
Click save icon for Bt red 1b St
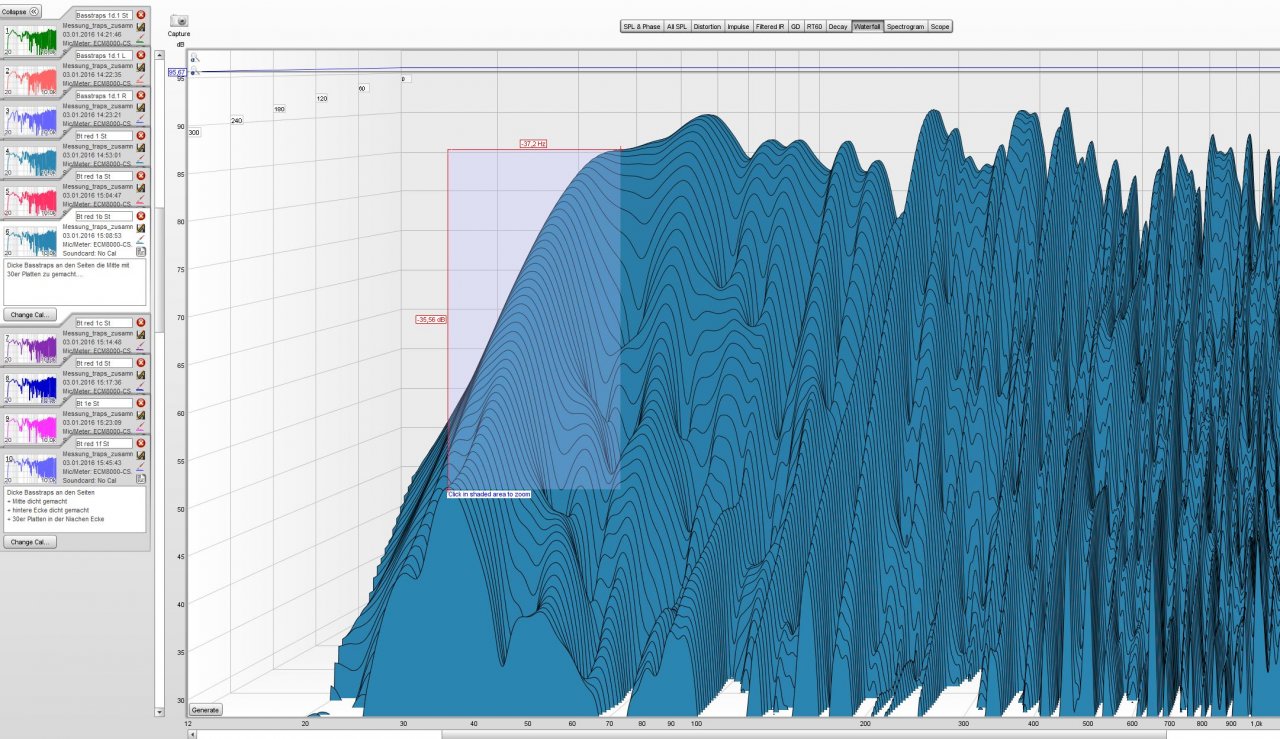(141, 228)
